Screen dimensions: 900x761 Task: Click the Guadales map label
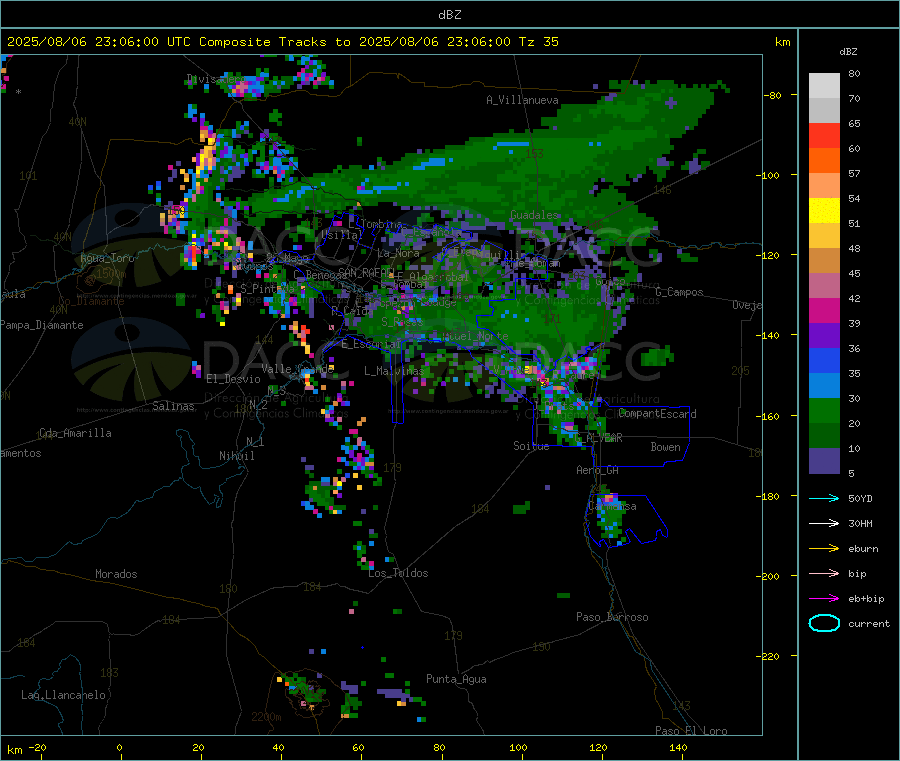pyautogui.click(x=534, y=215)
